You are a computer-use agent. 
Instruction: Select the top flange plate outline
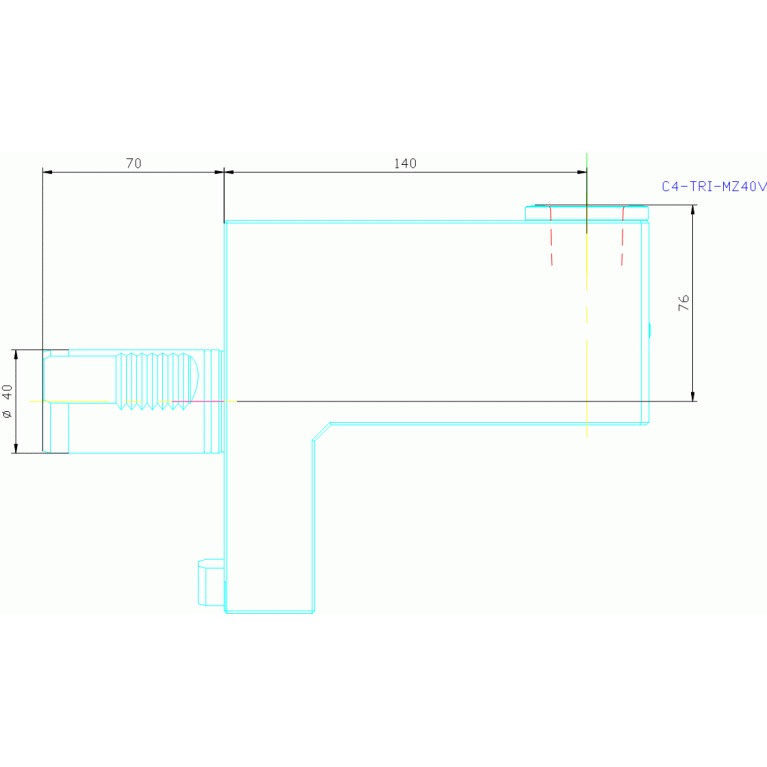coord(587,212)
